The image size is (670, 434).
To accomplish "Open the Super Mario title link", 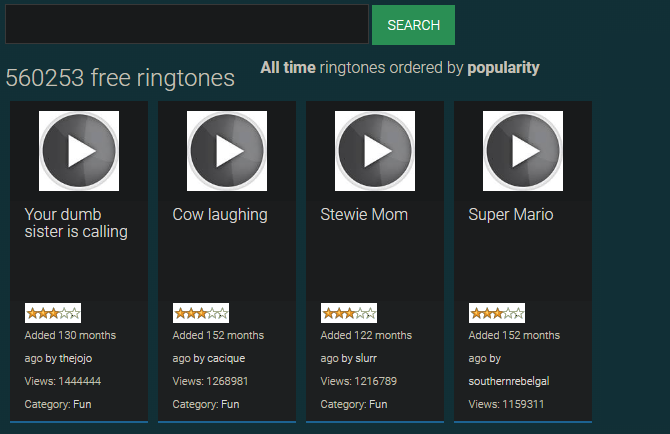I will (x=511, y=214).
